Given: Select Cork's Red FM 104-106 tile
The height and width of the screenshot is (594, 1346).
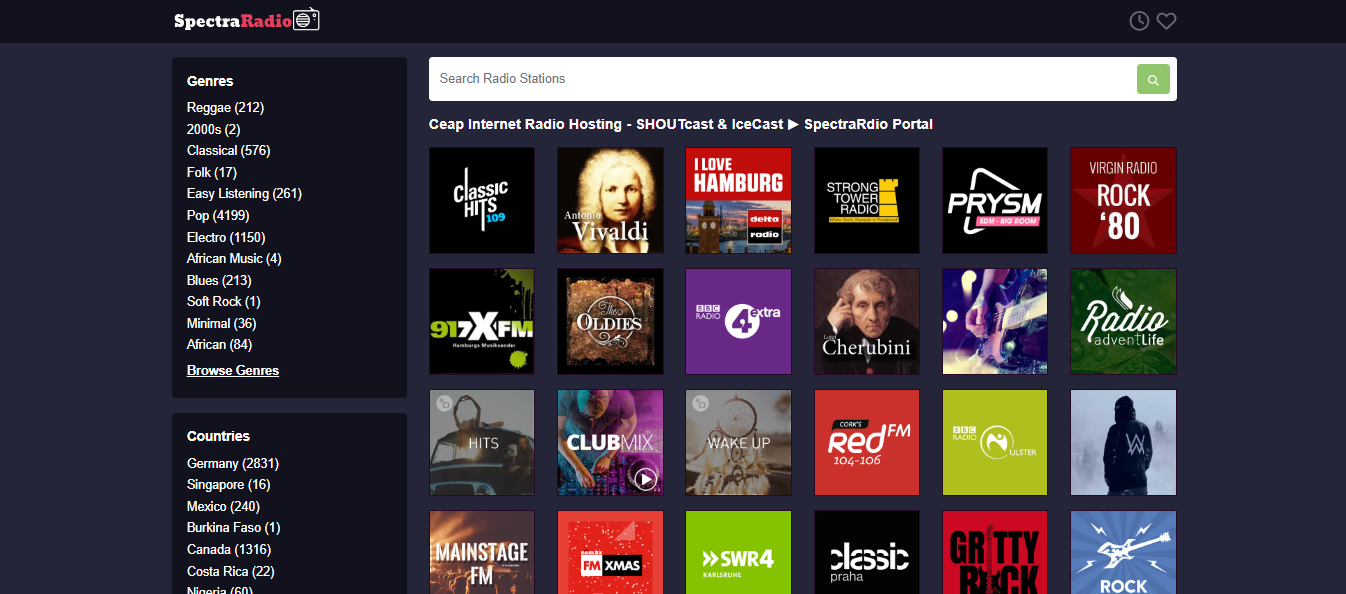Looking at the screenshot, I should point(867,442).
